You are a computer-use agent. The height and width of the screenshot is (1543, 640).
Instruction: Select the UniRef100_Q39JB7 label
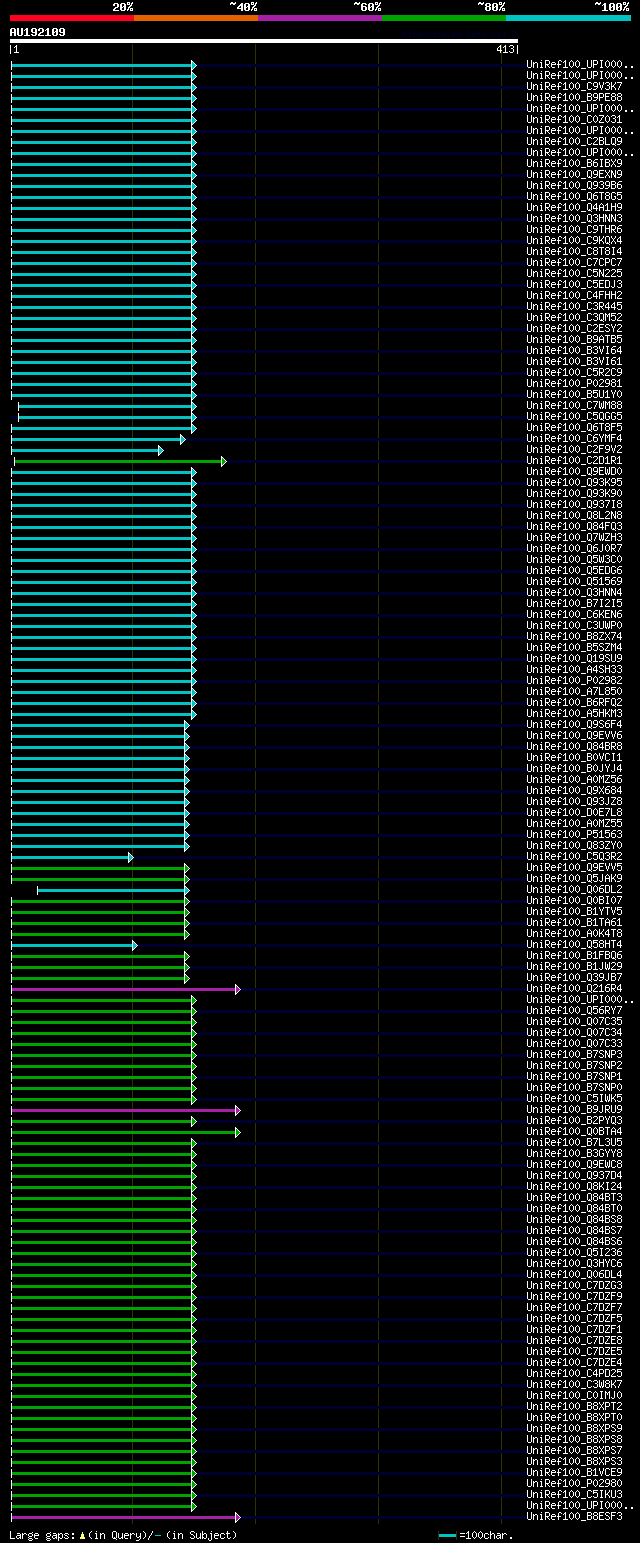pos(574,978)
